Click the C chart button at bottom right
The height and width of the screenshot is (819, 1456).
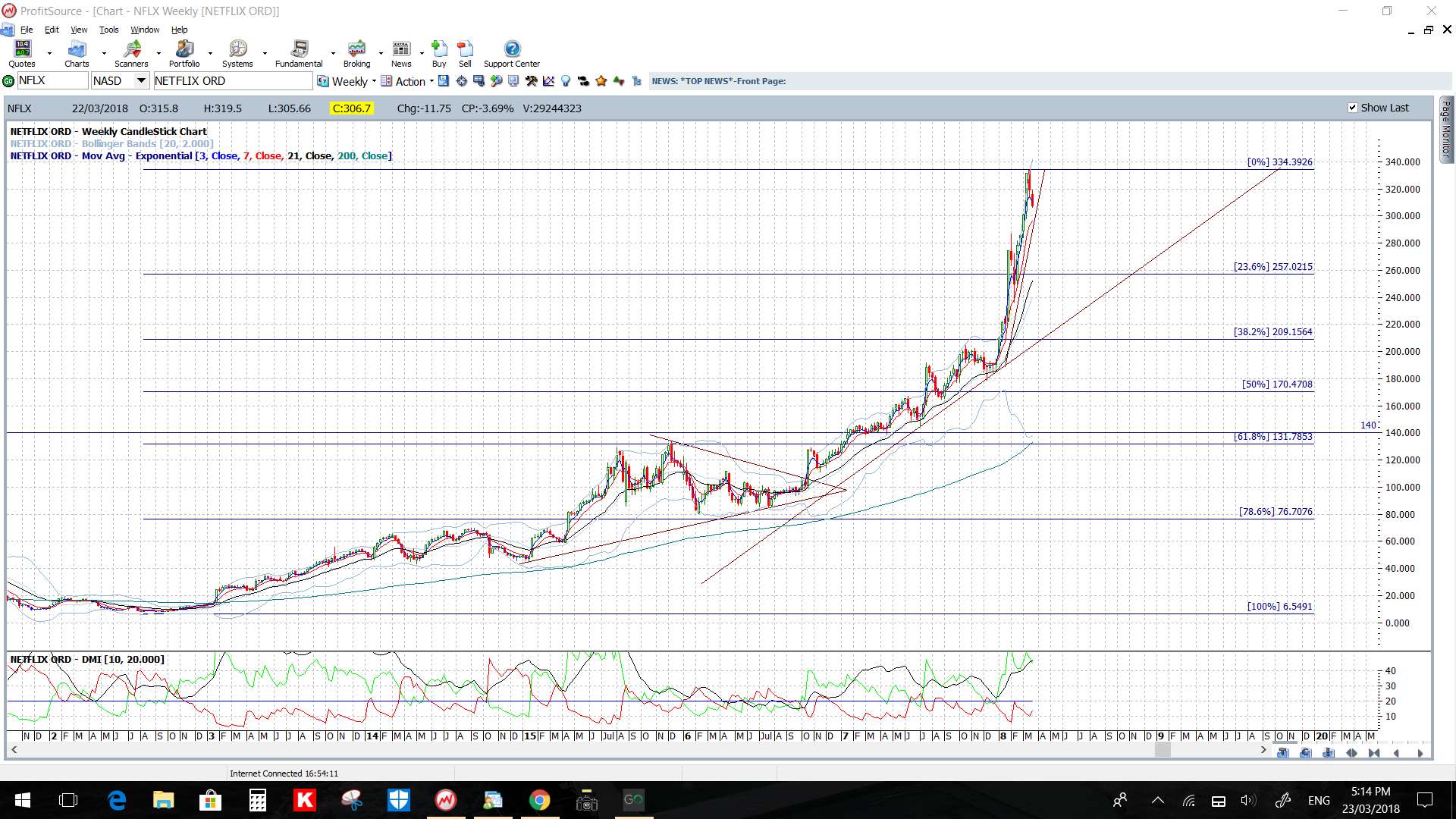pyautogui.click(x=1306, y=753)
